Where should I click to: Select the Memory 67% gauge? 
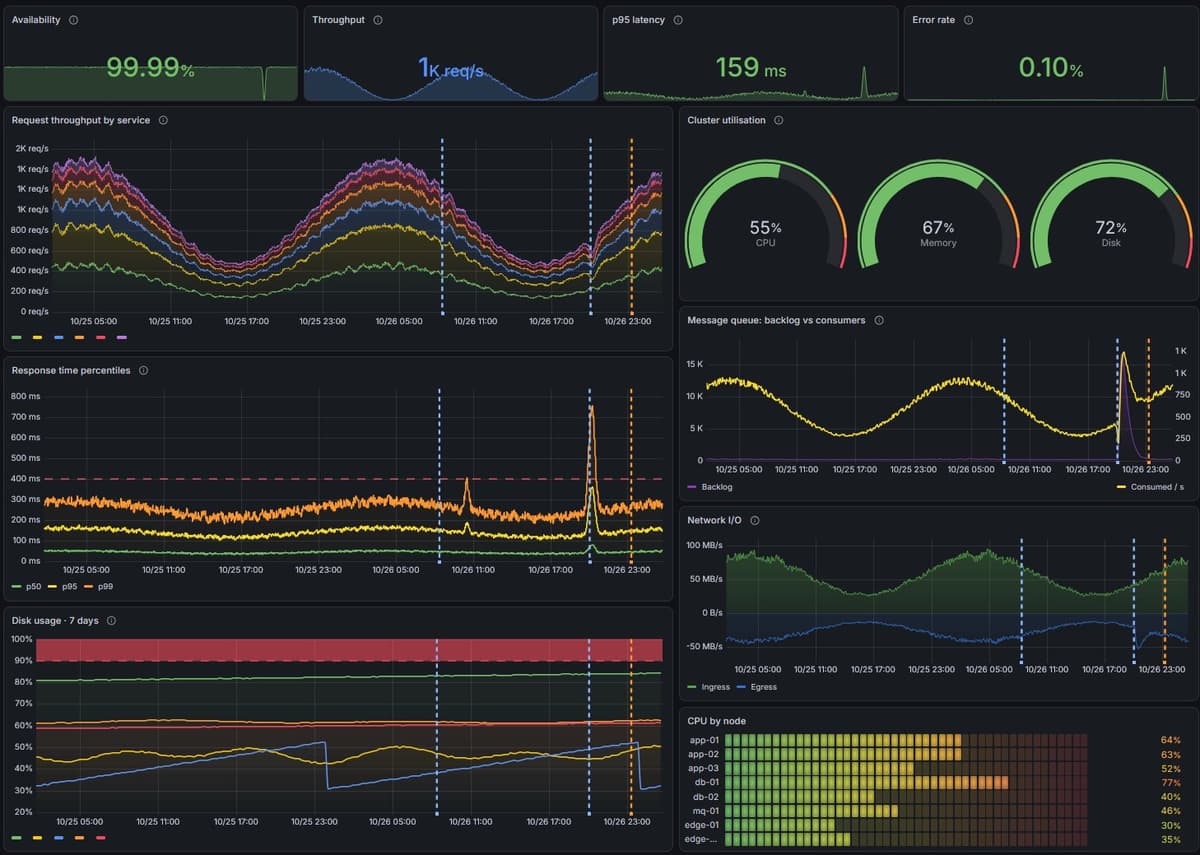[x=938, y=215]
